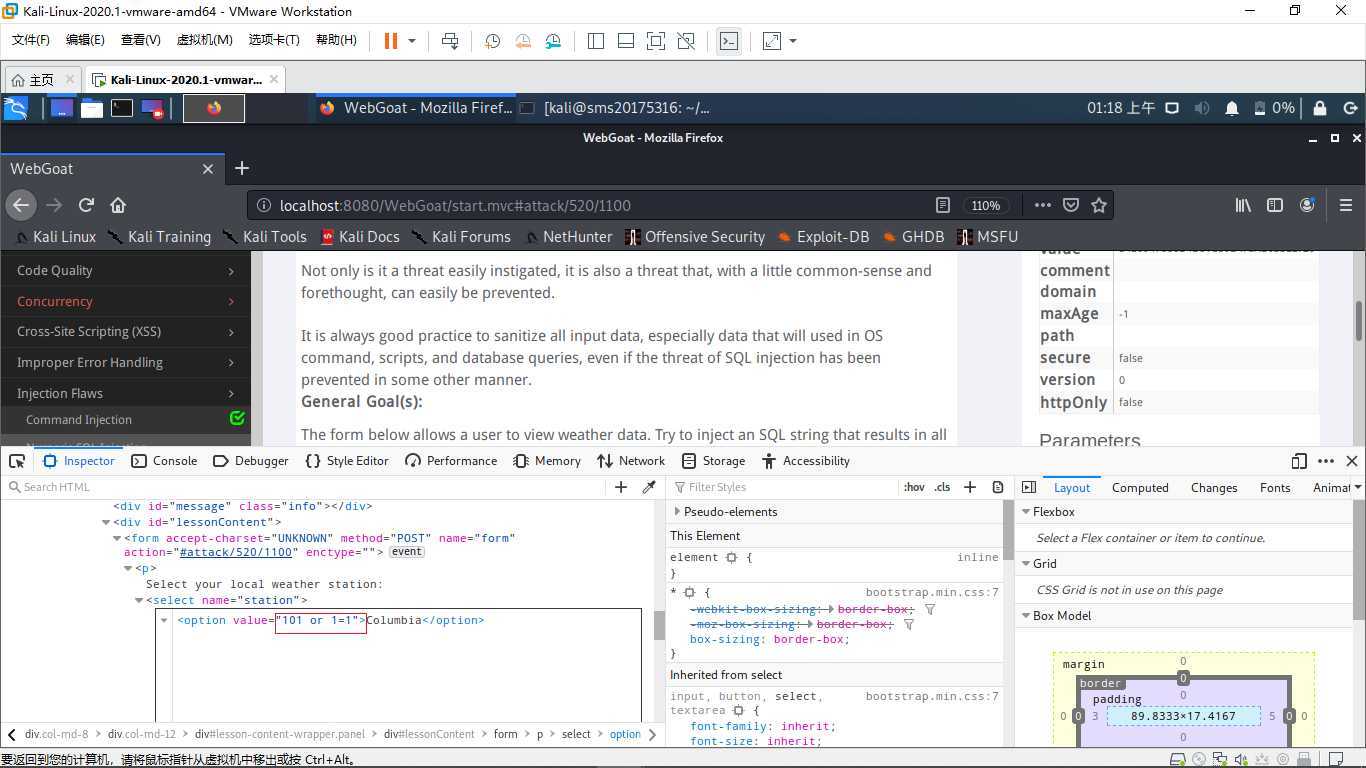This screenshot has height=768, width=1366.
Task: Switch to the Computed sidebar tab
Action: click(x=1140, y=488)
